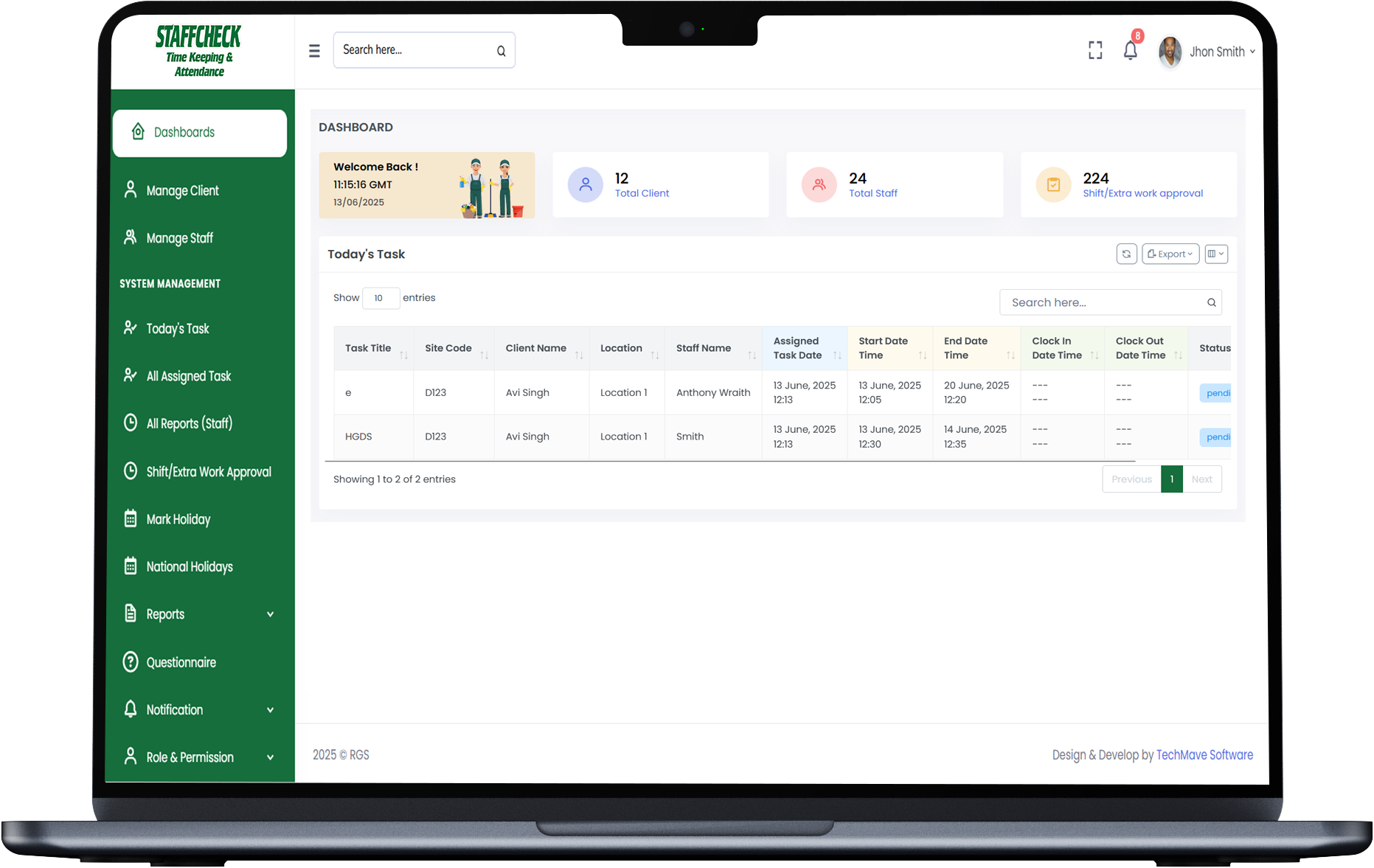1374x868 pixels.
Task: Click the Shift/Extra work approval card icon
Action: [x=1053, y=185]
